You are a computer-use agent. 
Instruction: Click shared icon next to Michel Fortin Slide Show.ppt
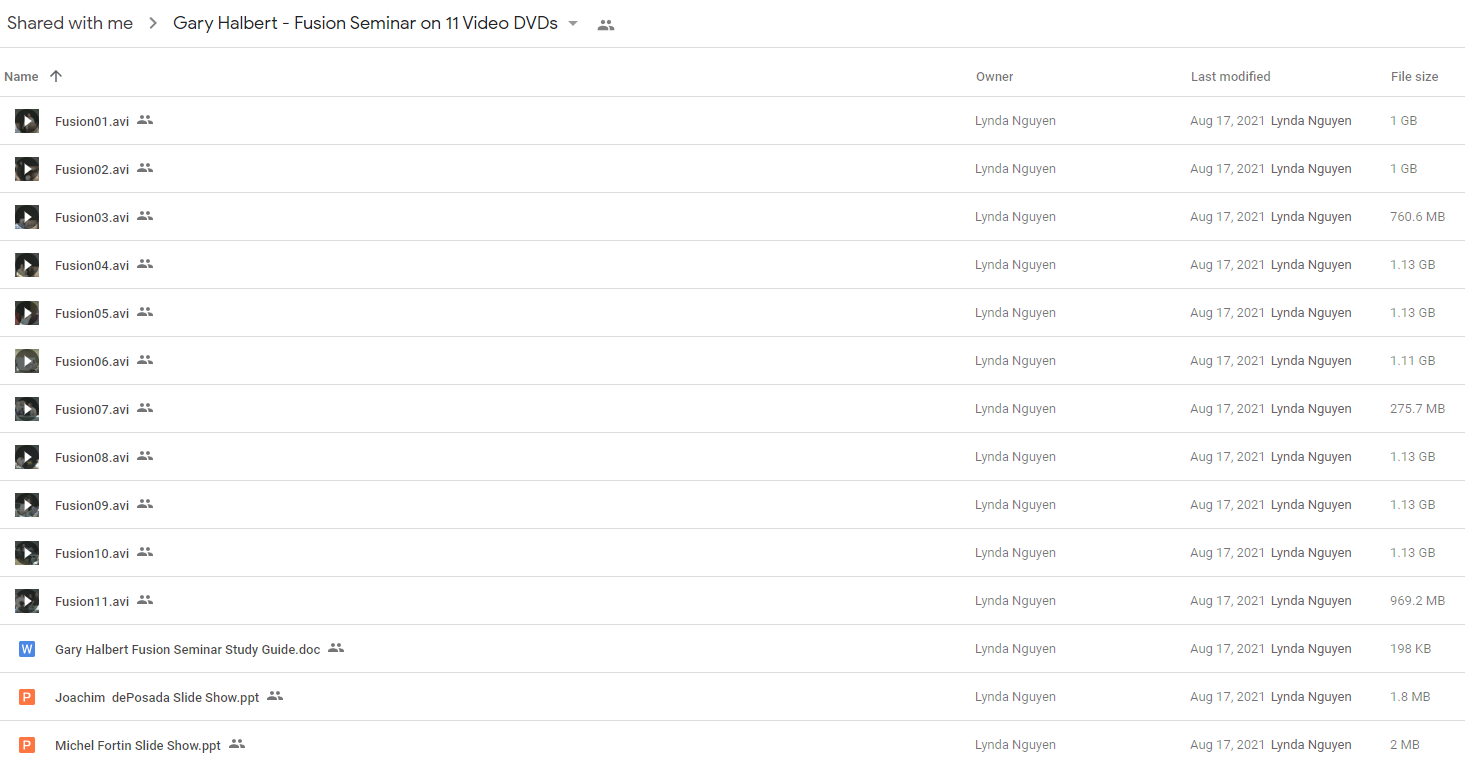point(237,744)
